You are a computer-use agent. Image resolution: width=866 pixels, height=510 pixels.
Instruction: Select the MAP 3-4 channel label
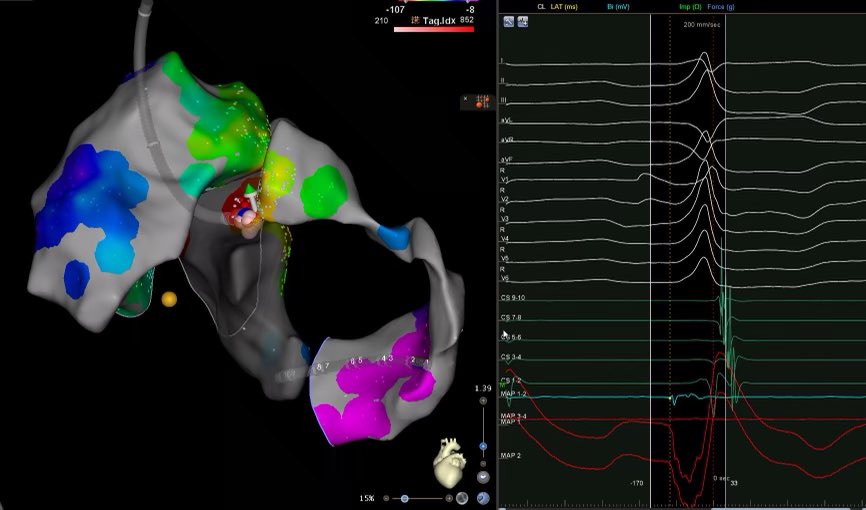coord(513,416)
